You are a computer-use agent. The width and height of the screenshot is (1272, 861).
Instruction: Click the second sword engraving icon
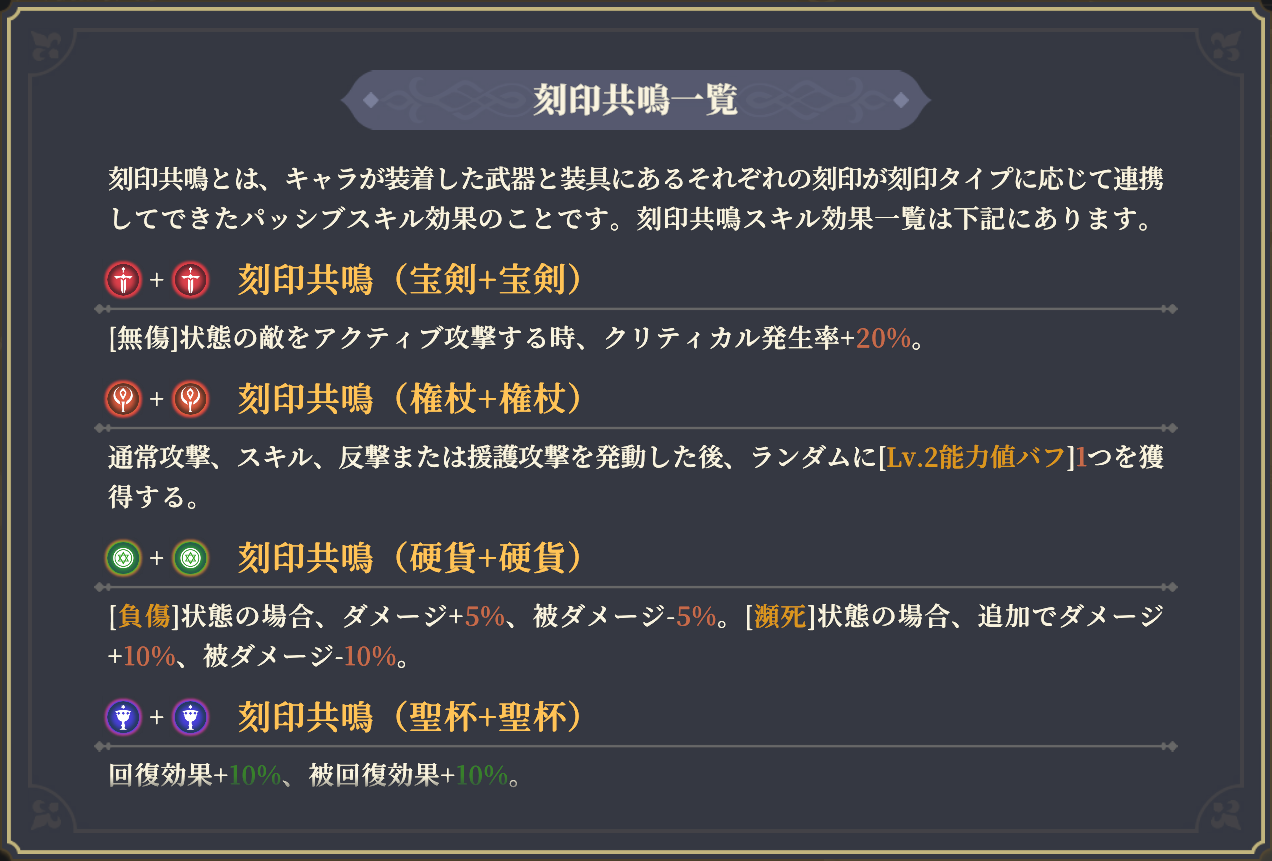pos(190,281)
